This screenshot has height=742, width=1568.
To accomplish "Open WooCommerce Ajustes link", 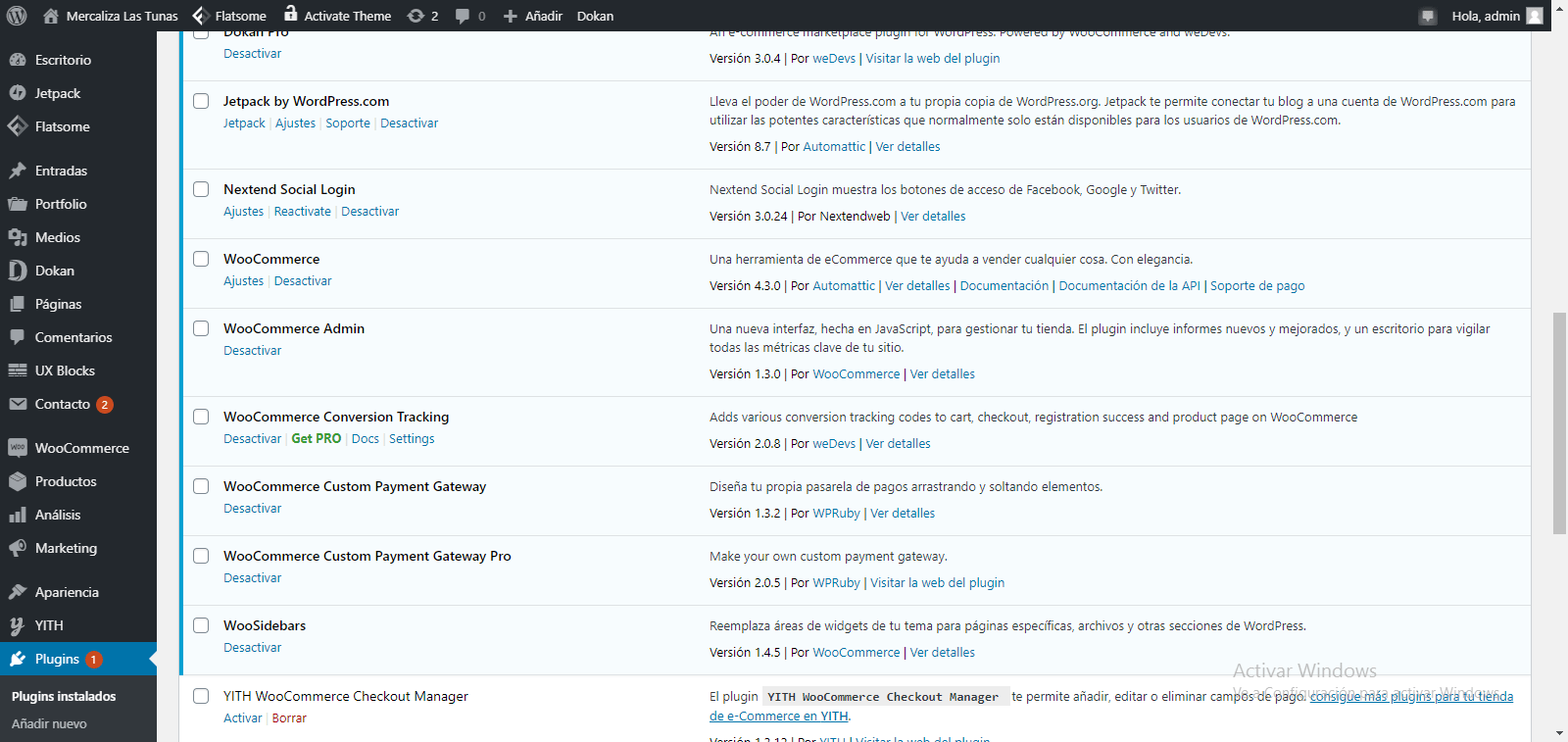I will point(243,281).
